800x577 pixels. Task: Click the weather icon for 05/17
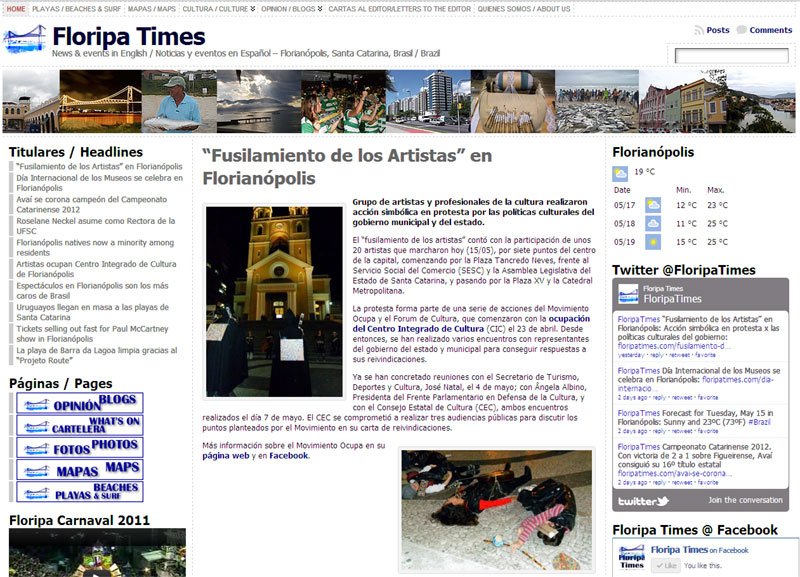(653, 205)
